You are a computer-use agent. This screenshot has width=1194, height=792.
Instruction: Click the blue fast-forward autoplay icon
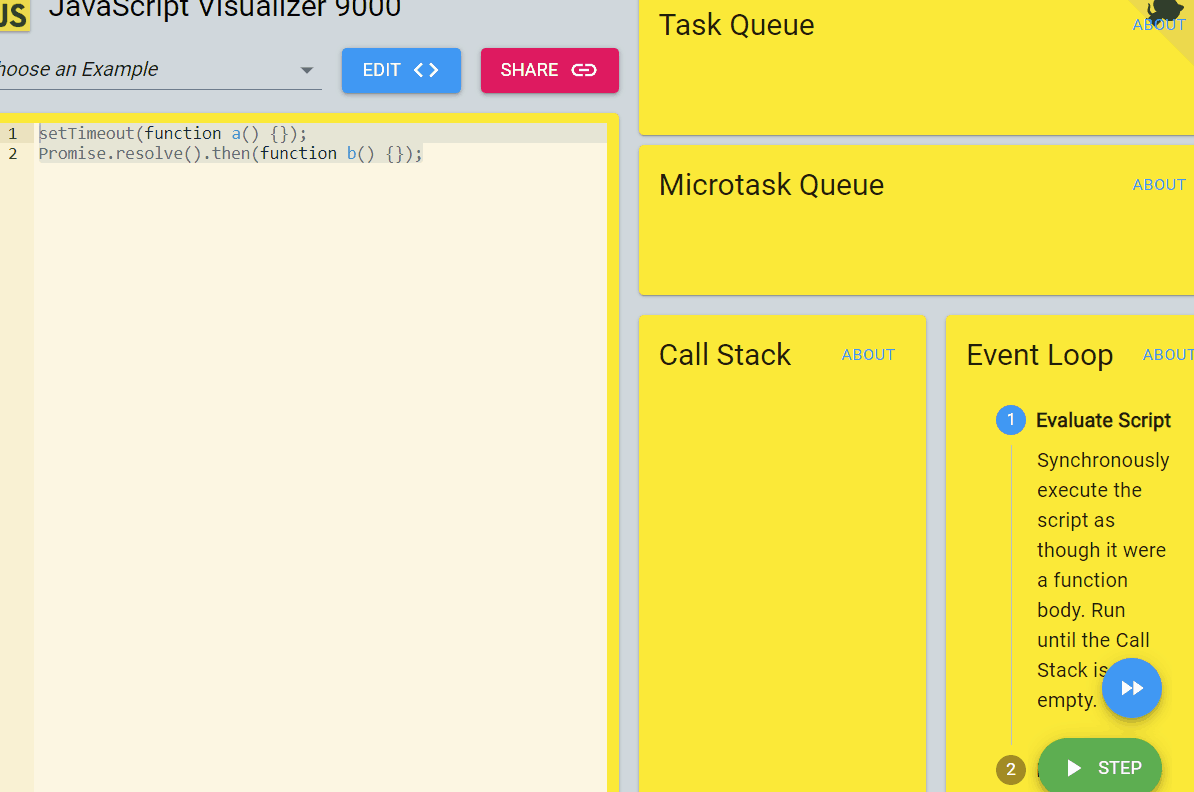(x=1131, y=688)
